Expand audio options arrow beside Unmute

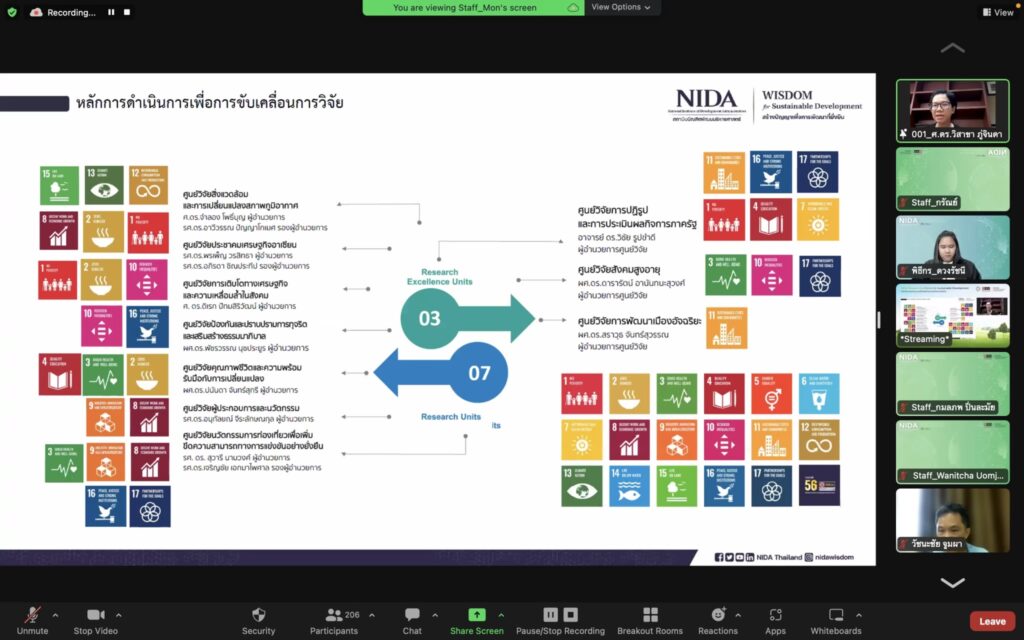[55, 615]
